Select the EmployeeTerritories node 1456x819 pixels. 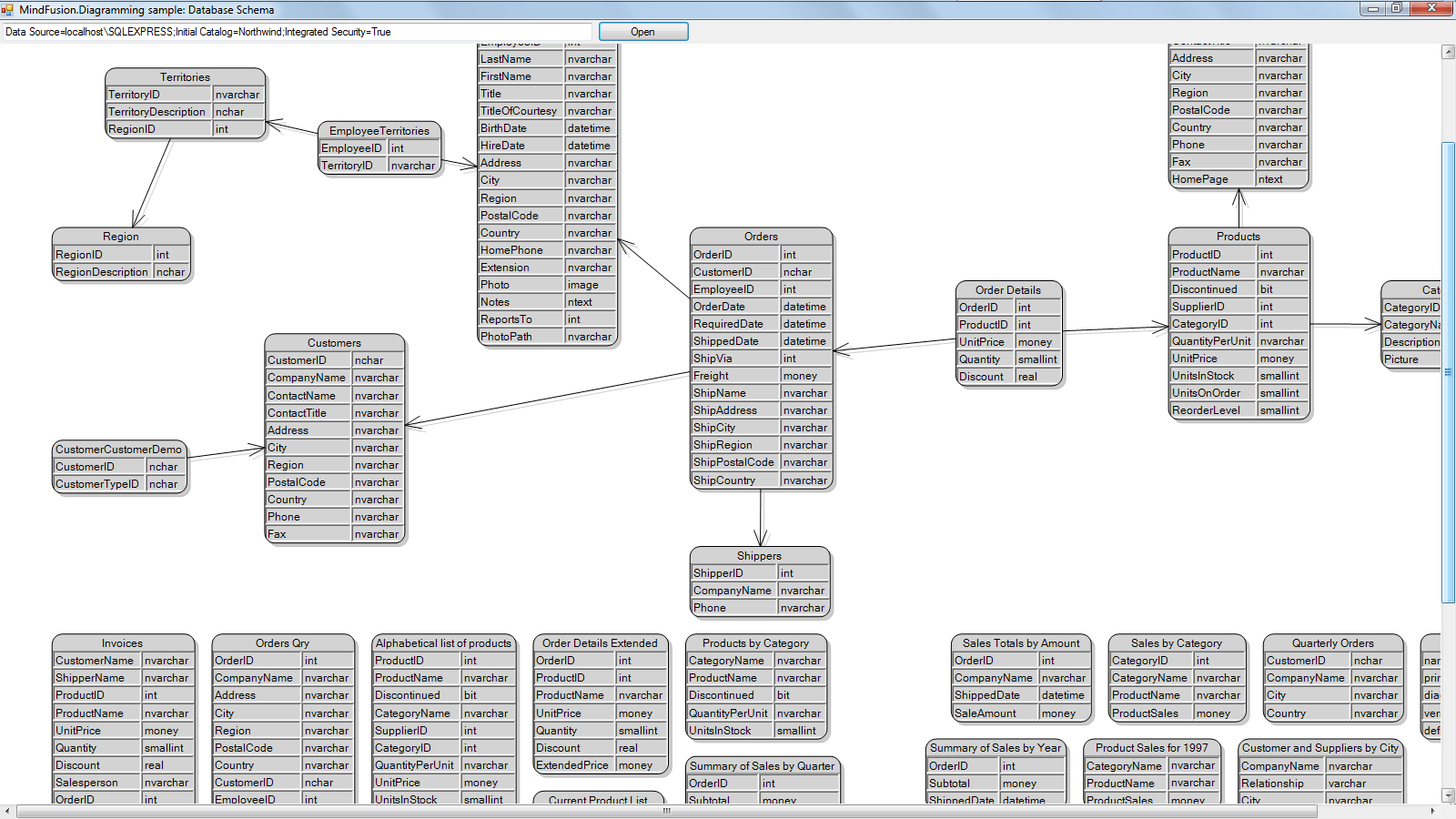click(379, 130)
